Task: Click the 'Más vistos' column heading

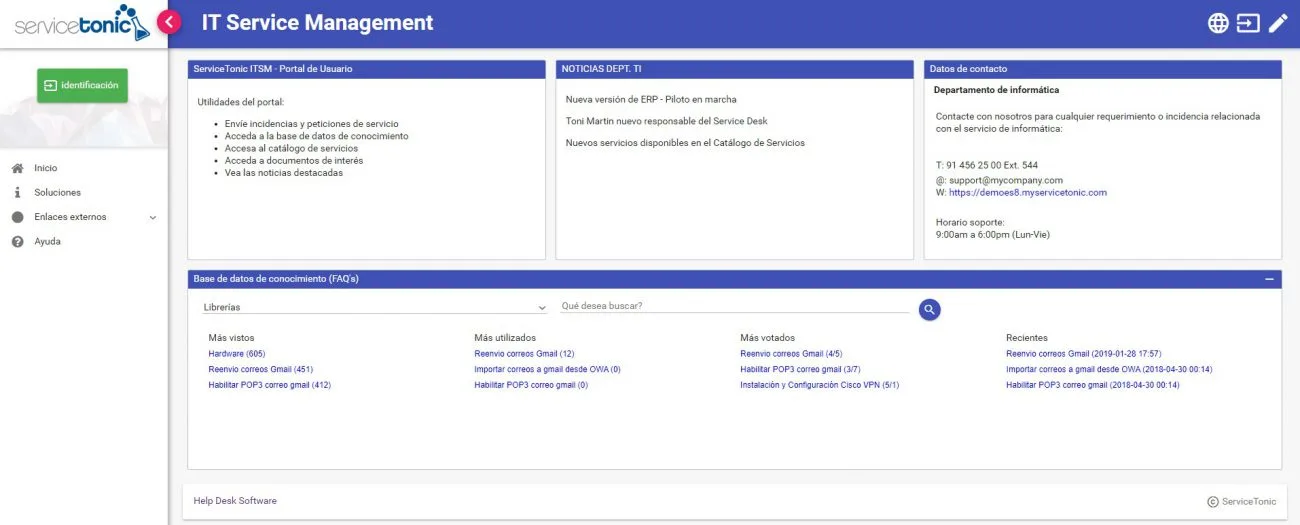Action: (x=231, y=338)
